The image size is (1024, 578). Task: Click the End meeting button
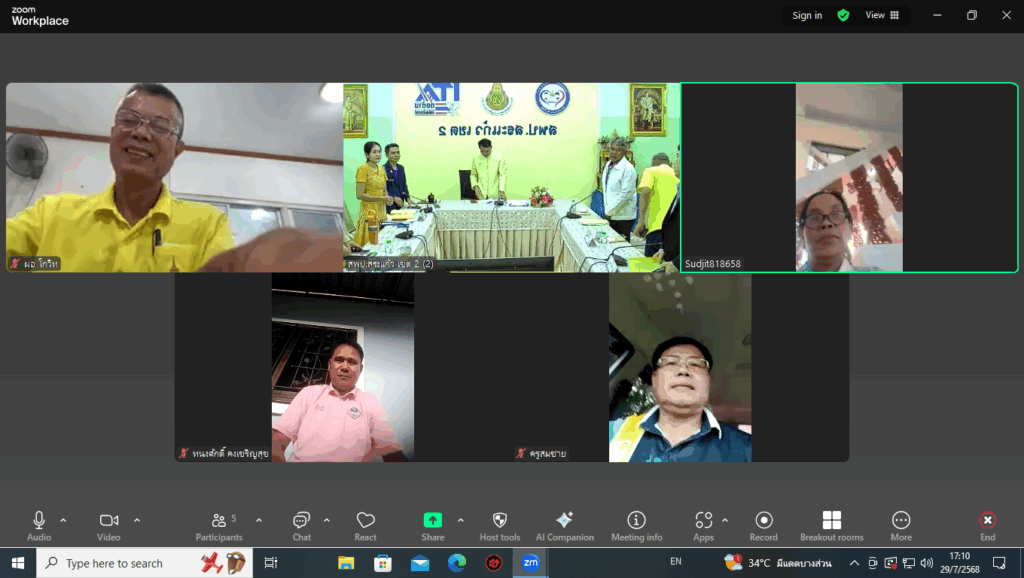(987, 525)
